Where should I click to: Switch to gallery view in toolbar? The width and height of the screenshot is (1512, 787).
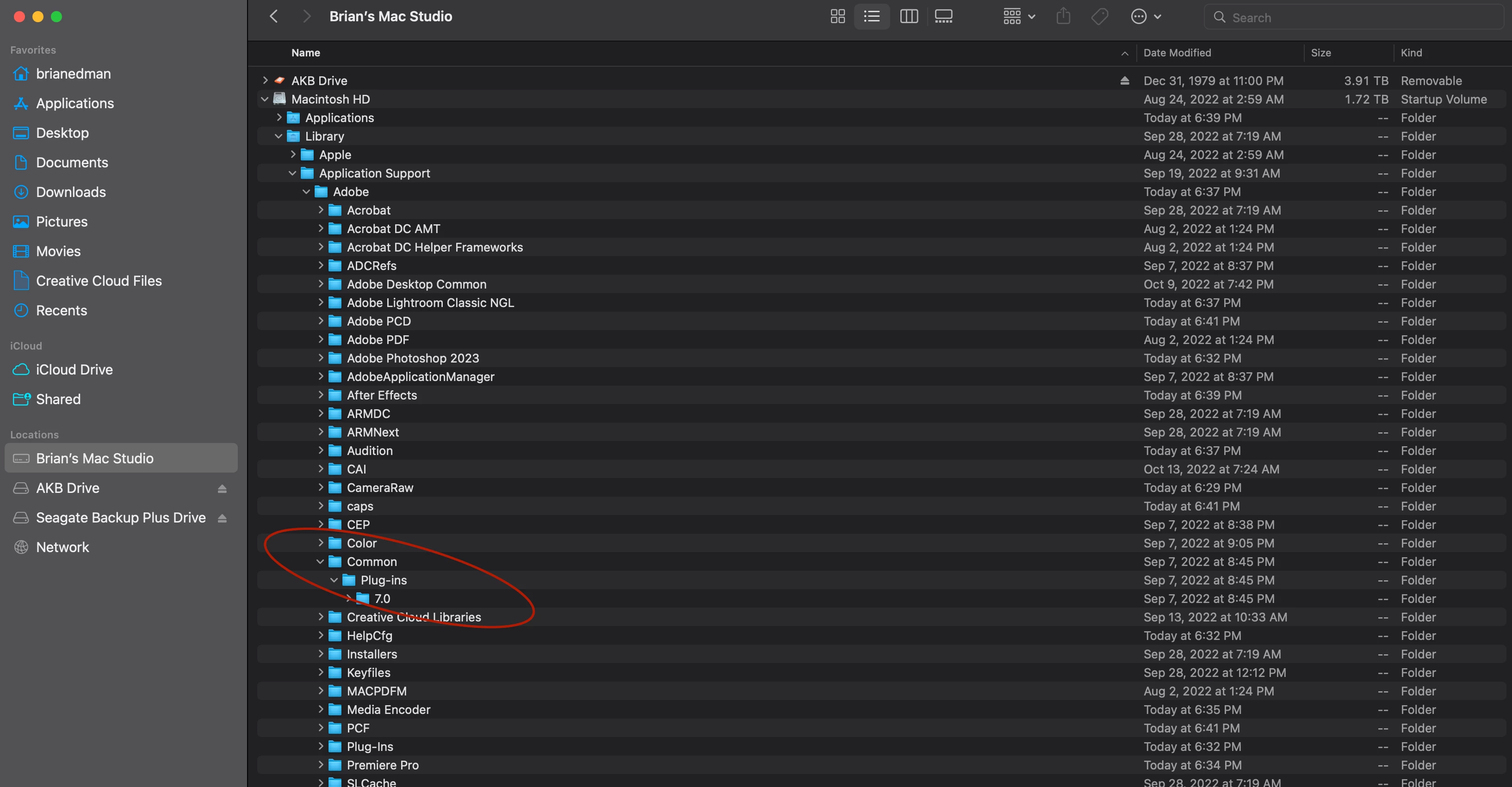pos(943,17)
